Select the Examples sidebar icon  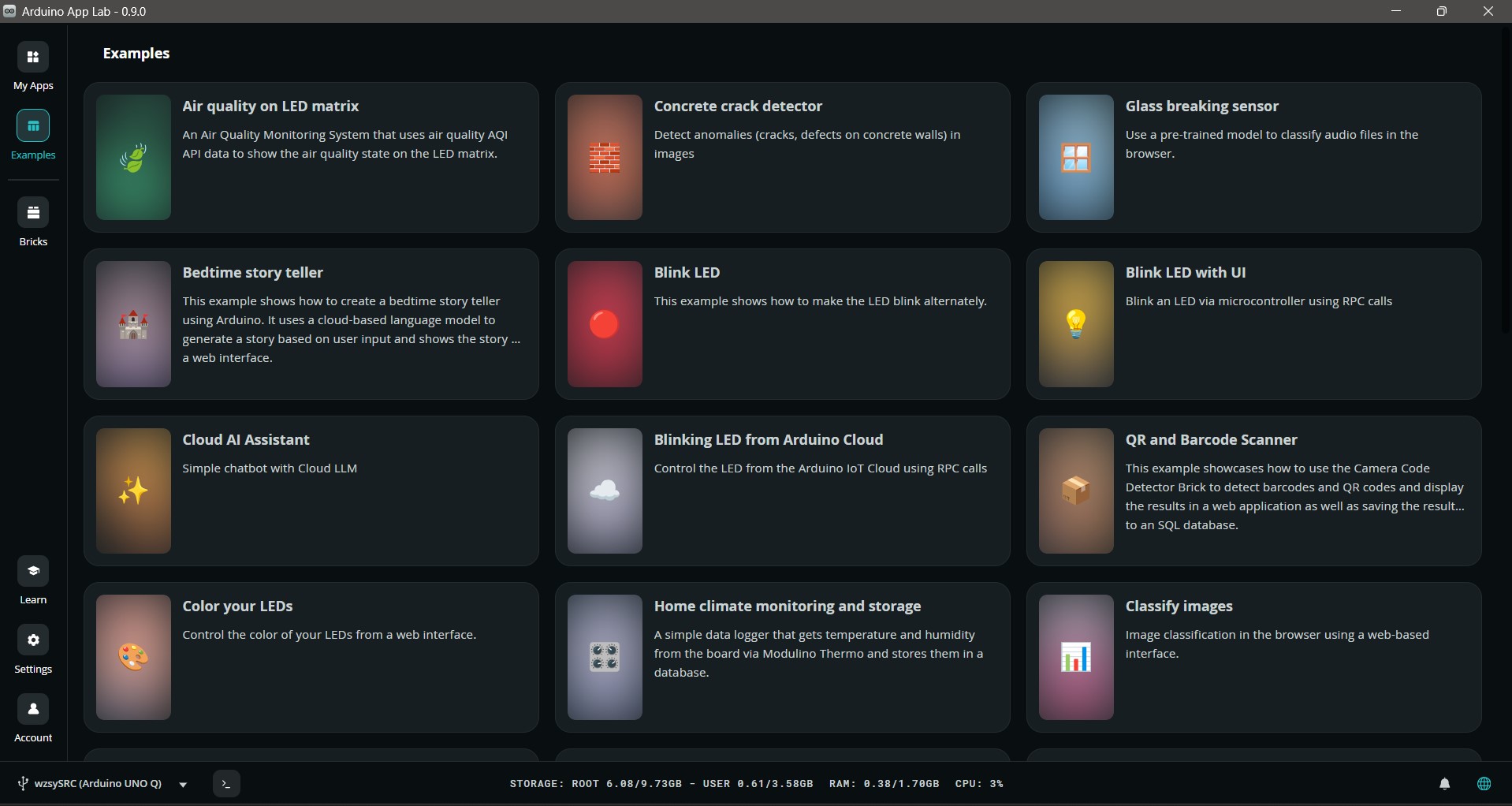click(x=33, y=125)
